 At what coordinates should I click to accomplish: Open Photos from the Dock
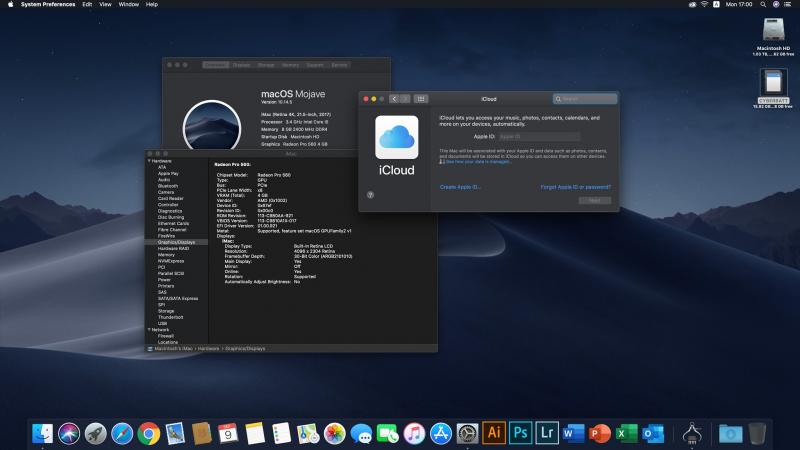pos(335,434)
